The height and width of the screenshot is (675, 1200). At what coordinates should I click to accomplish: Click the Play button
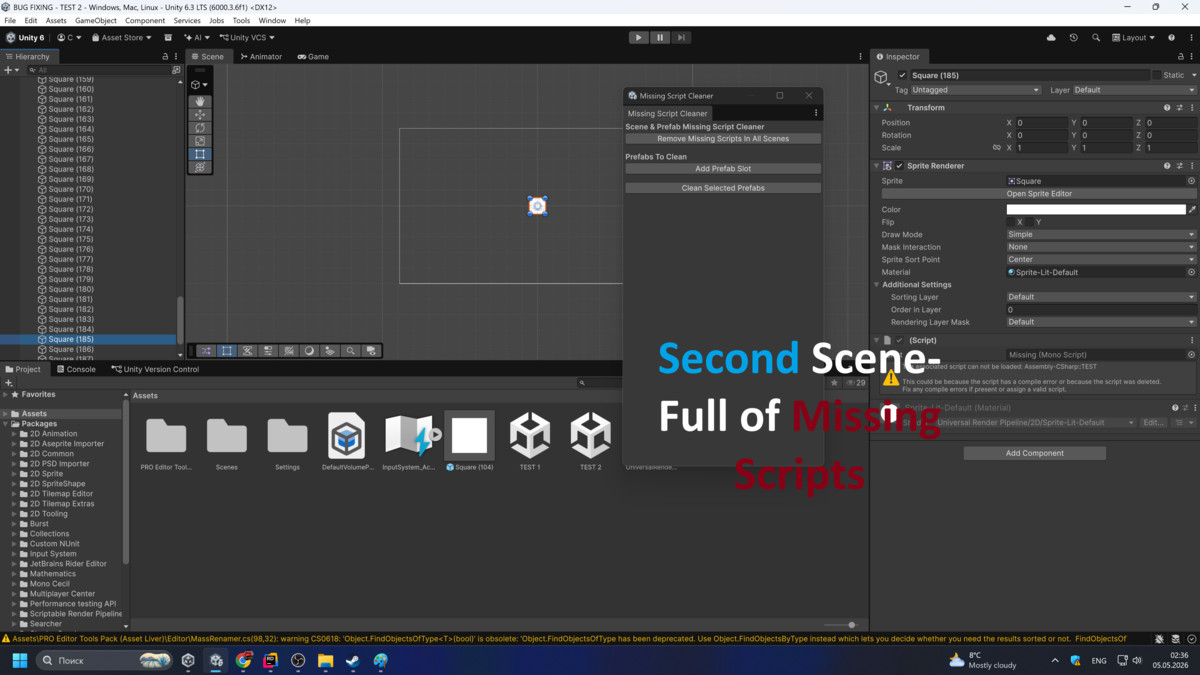pos(638,37)
